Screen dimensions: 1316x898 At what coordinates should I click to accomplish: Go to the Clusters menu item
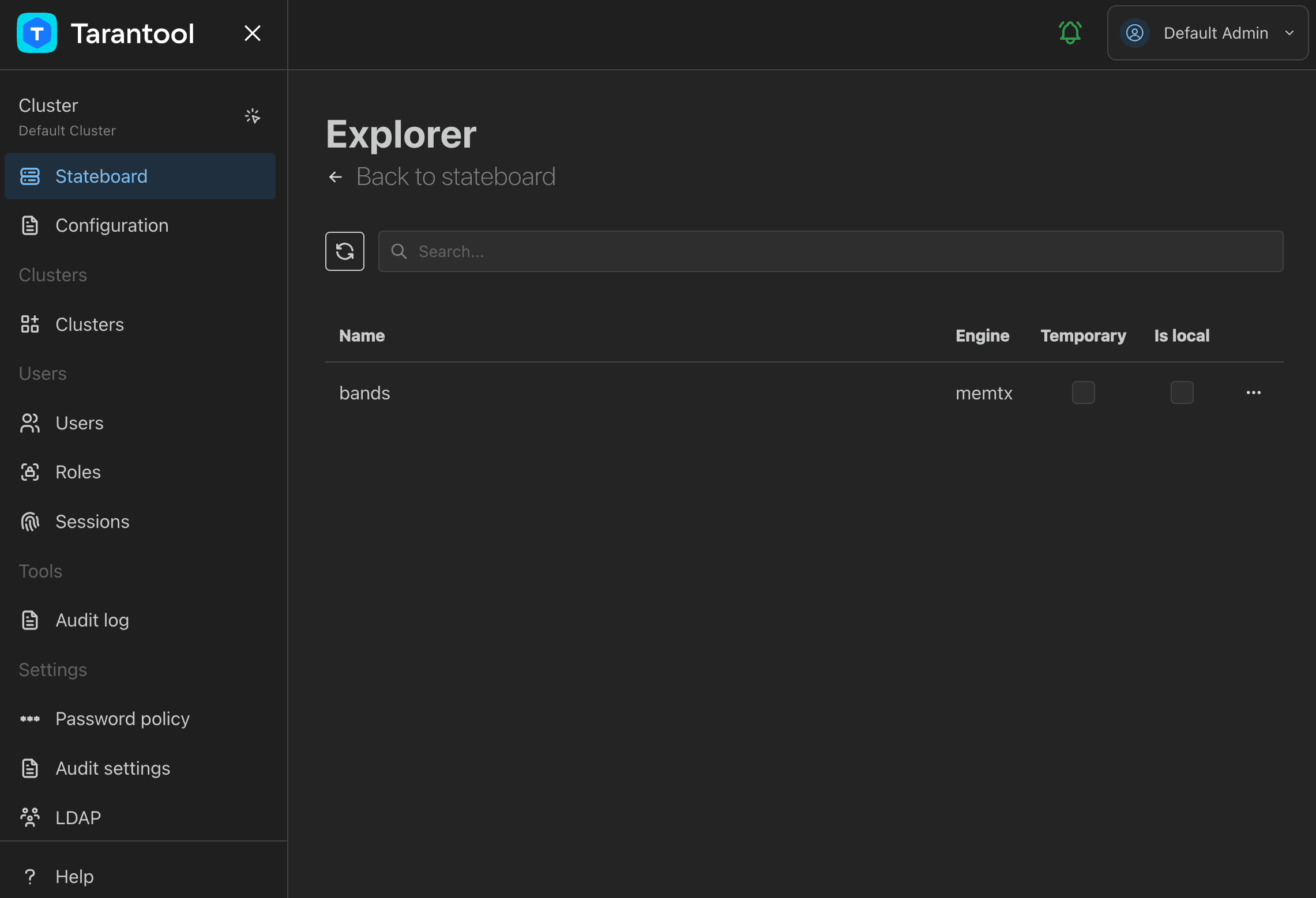tap(140, 325)
